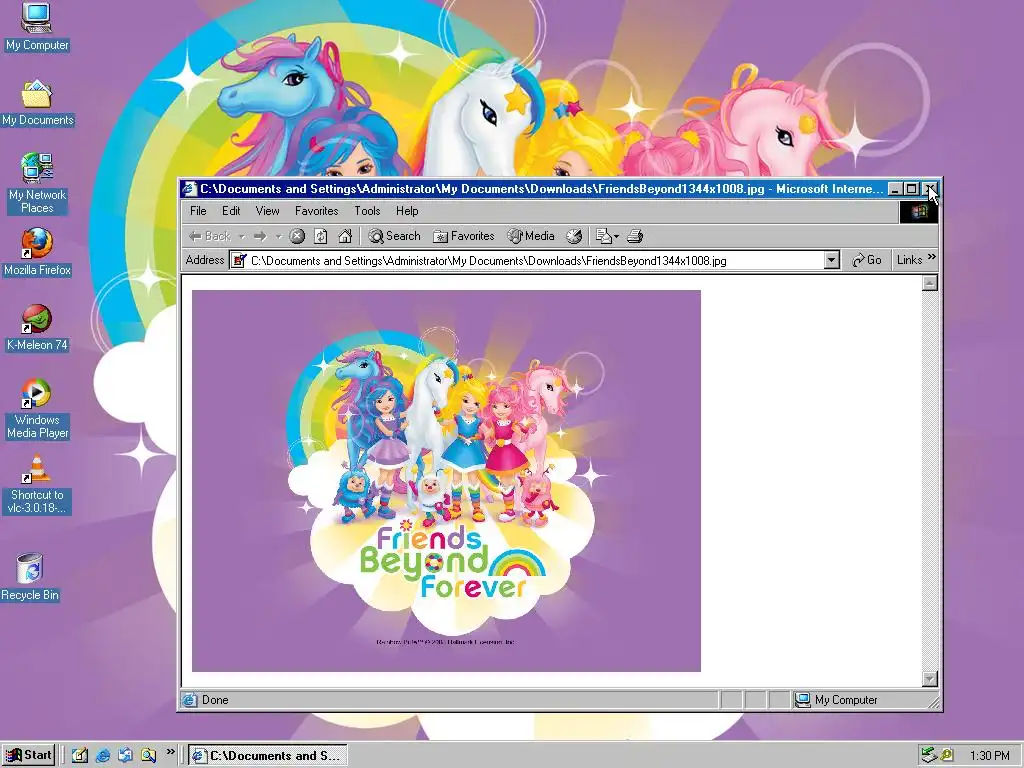The image size is (1024, 768).
Task: Click the History toolbar icon
Action: (574, 236)
